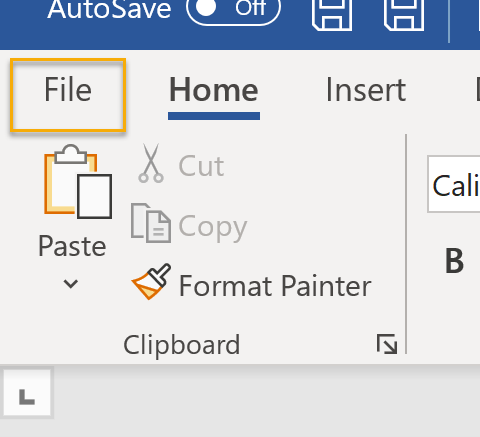Expand the Paste options chevron

tap(71, 284)
